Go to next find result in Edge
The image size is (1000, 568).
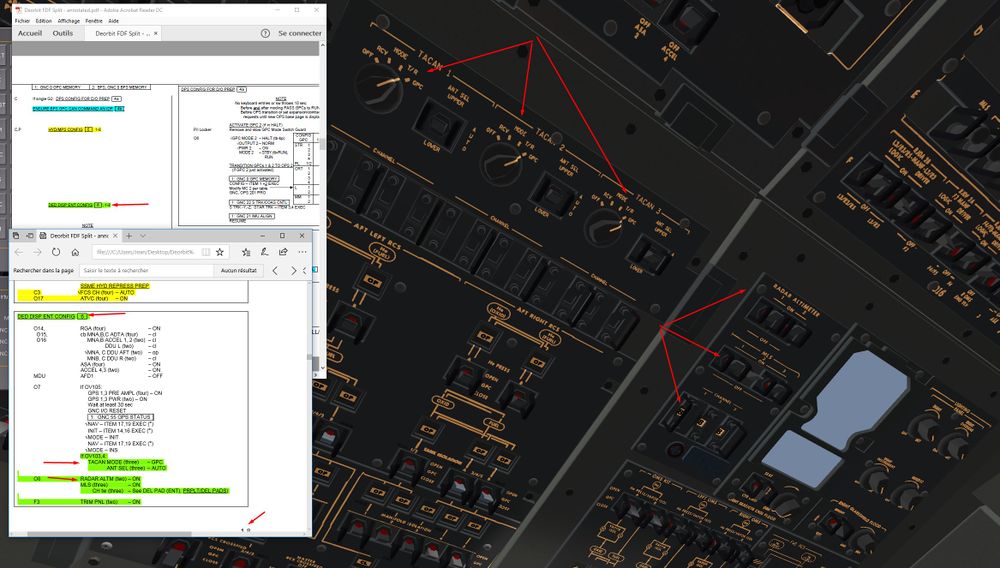293,270
